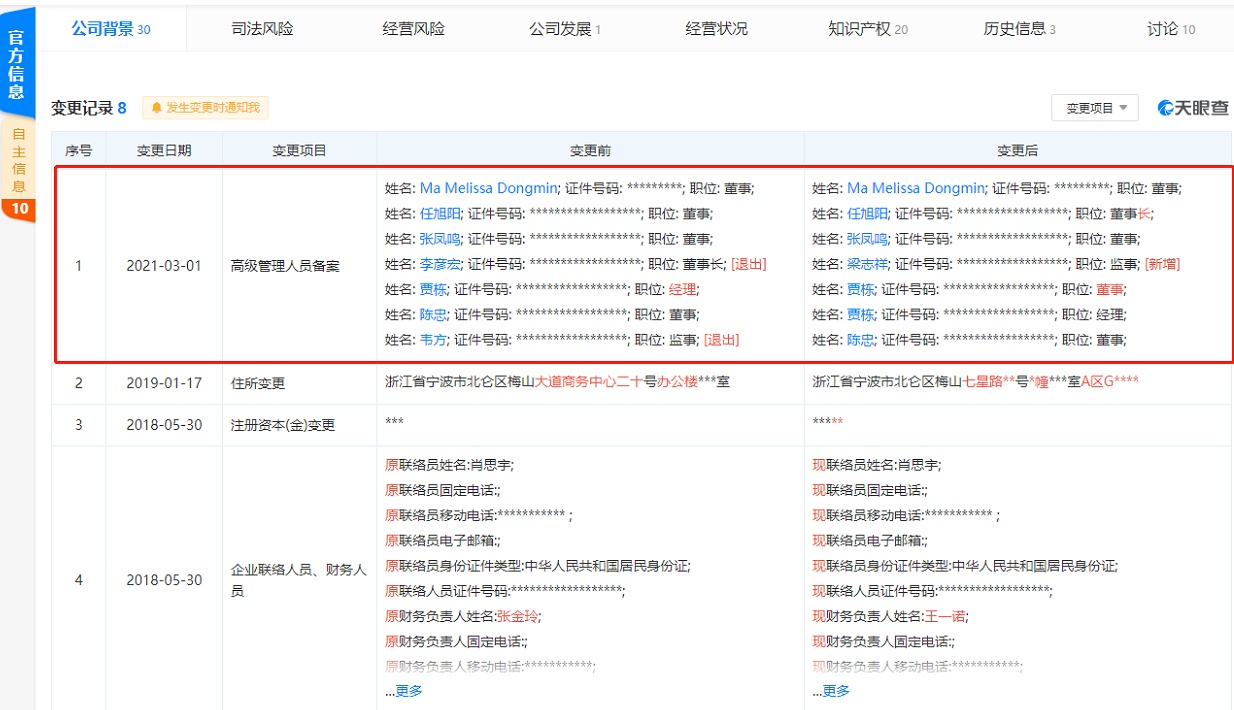Open the 历史信息 tab
The image size is (1234, 710).
coord(1019,29)
